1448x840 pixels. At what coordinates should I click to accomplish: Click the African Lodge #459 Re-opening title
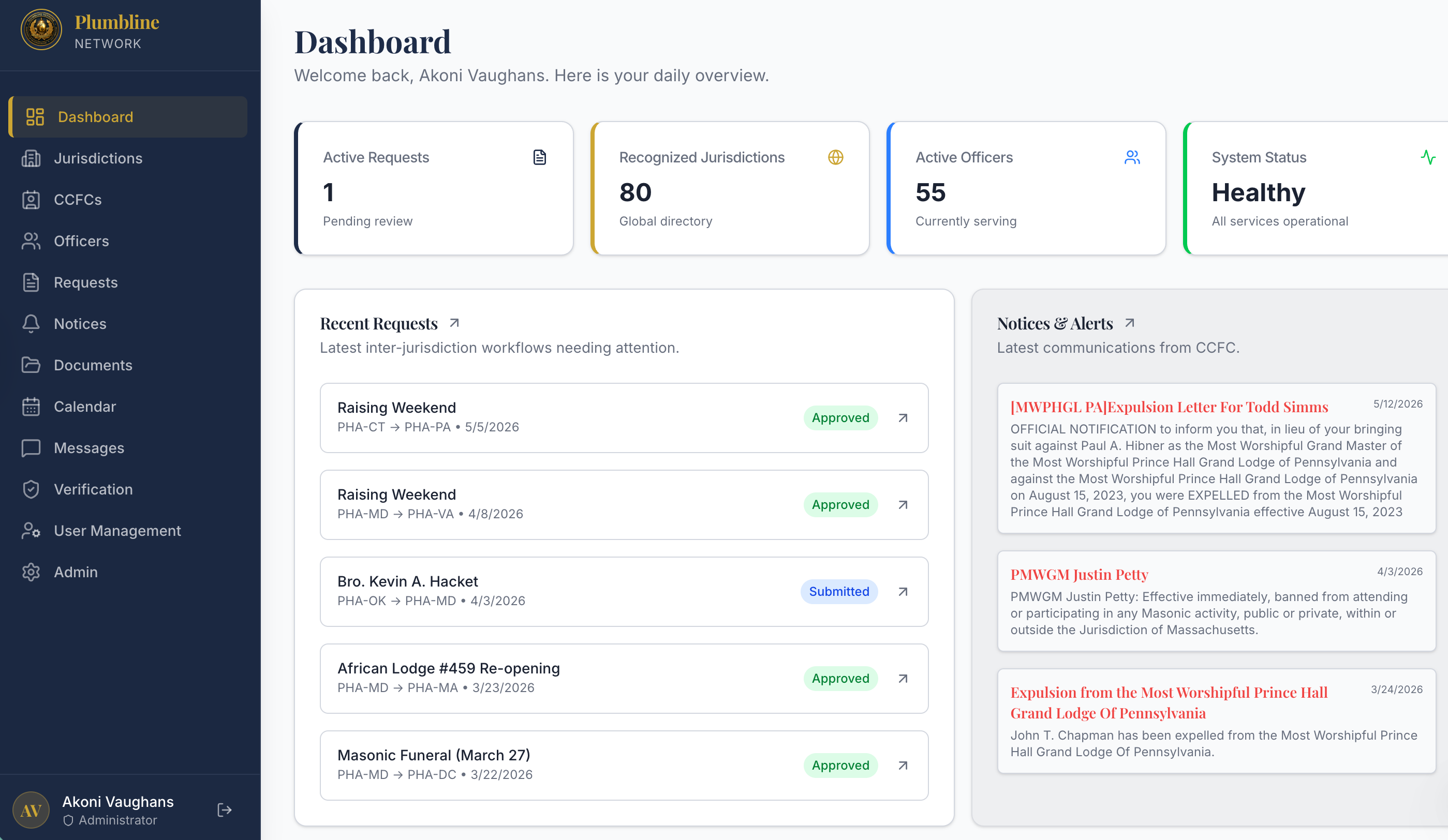(449, 668)
